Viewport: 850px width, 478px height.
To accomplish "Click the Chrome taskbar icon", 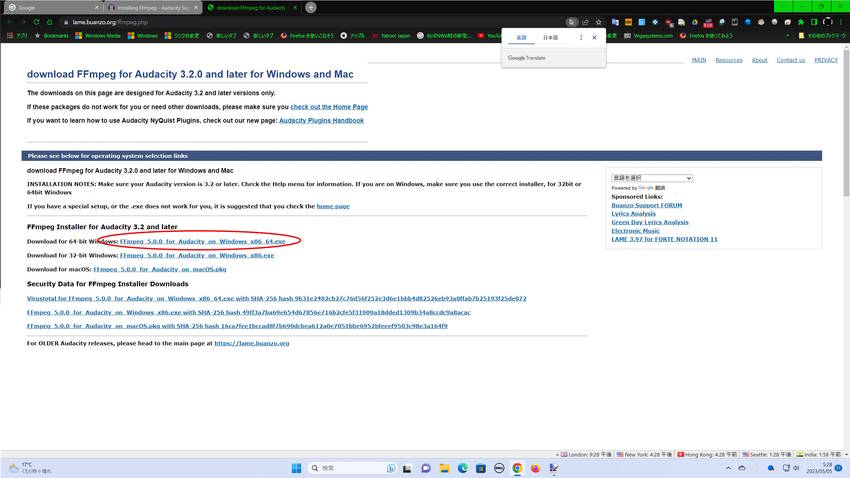I will pyautogui.click(x=517, y=468).
